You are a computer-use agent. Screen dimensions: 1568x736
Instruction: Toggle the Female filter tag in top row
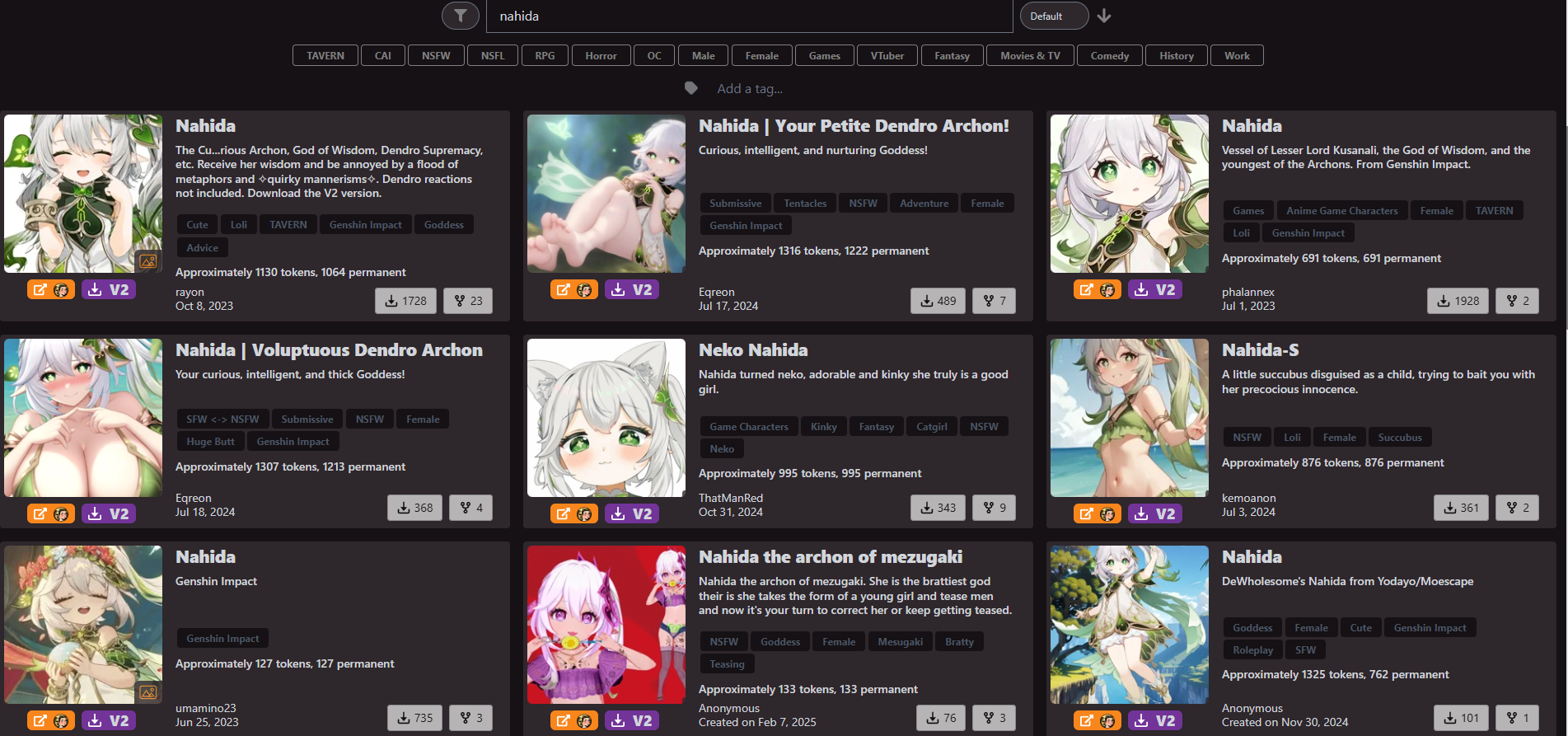pos(762,55)
